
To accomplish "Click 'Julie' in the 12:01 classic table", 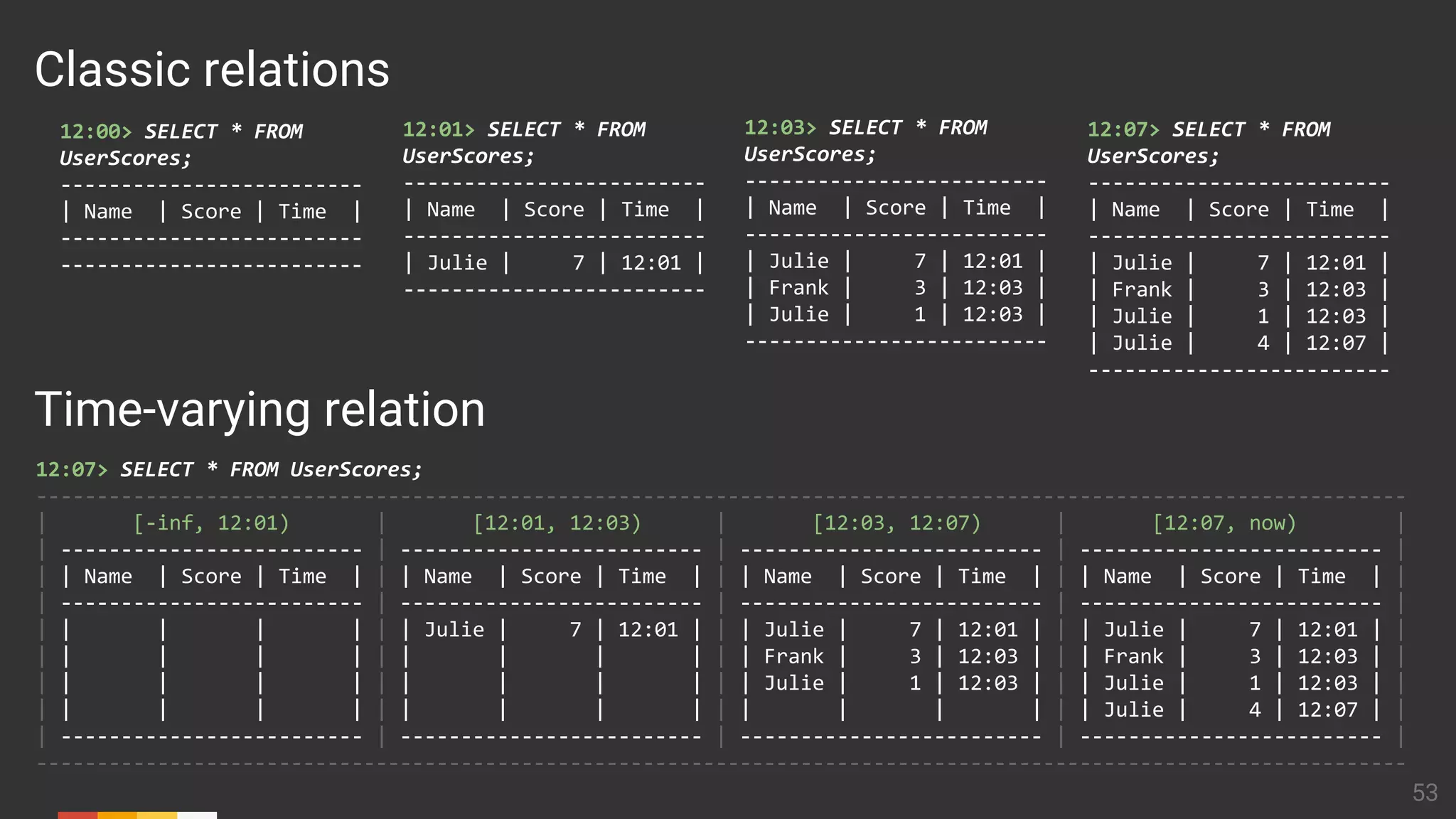I will [456, 263].
